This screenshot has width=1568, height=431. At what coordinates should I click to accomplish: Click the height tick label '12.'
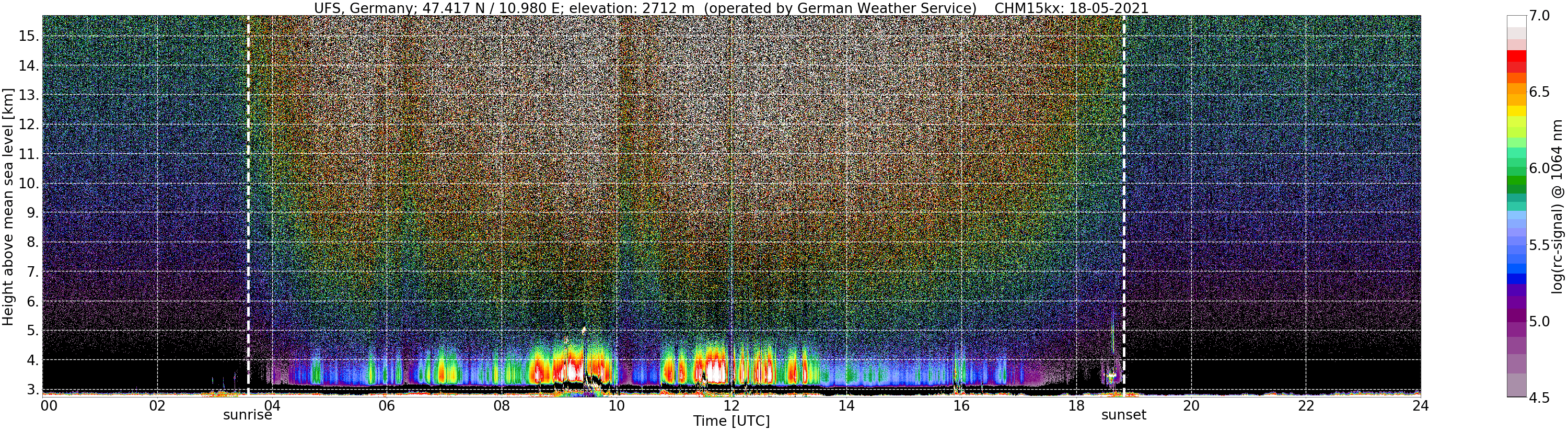coord(29,124)
